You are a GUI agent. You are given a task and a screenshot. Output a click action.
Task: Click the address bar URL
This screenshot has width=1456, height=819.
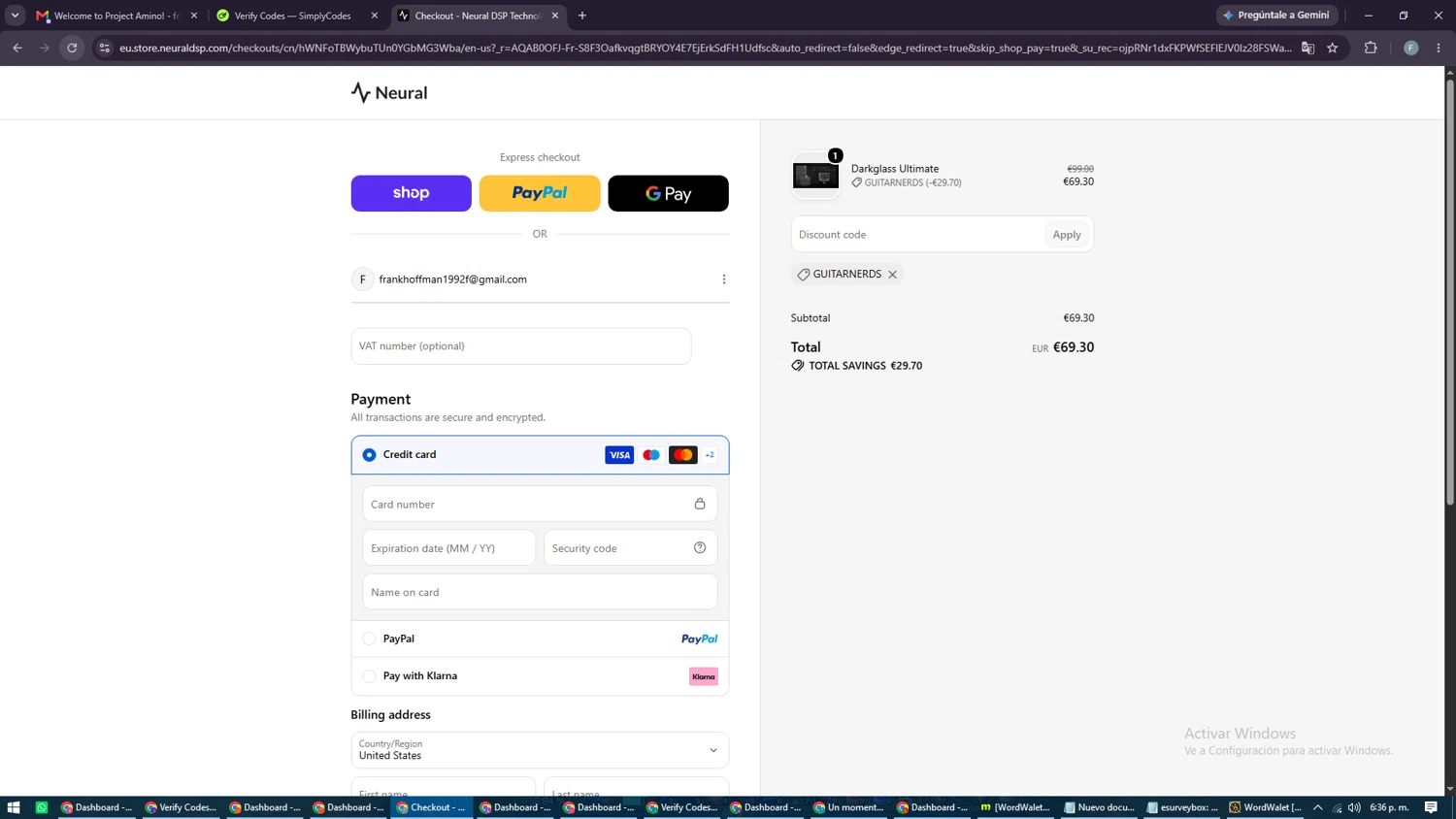pos(706,48)
